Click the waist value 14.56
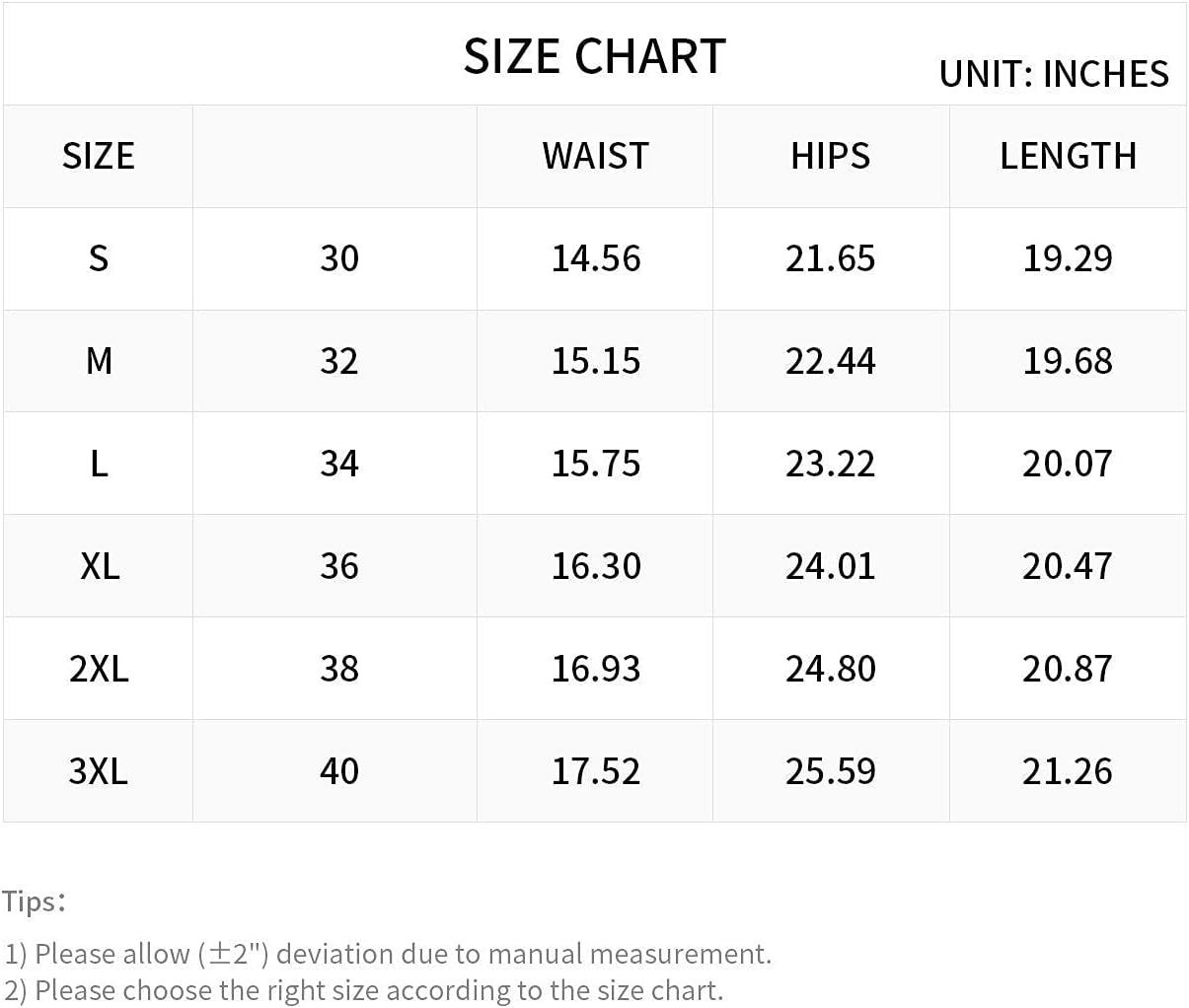Image resolution: width=1189 pixels, height=1008 pixels. (596, 258)
